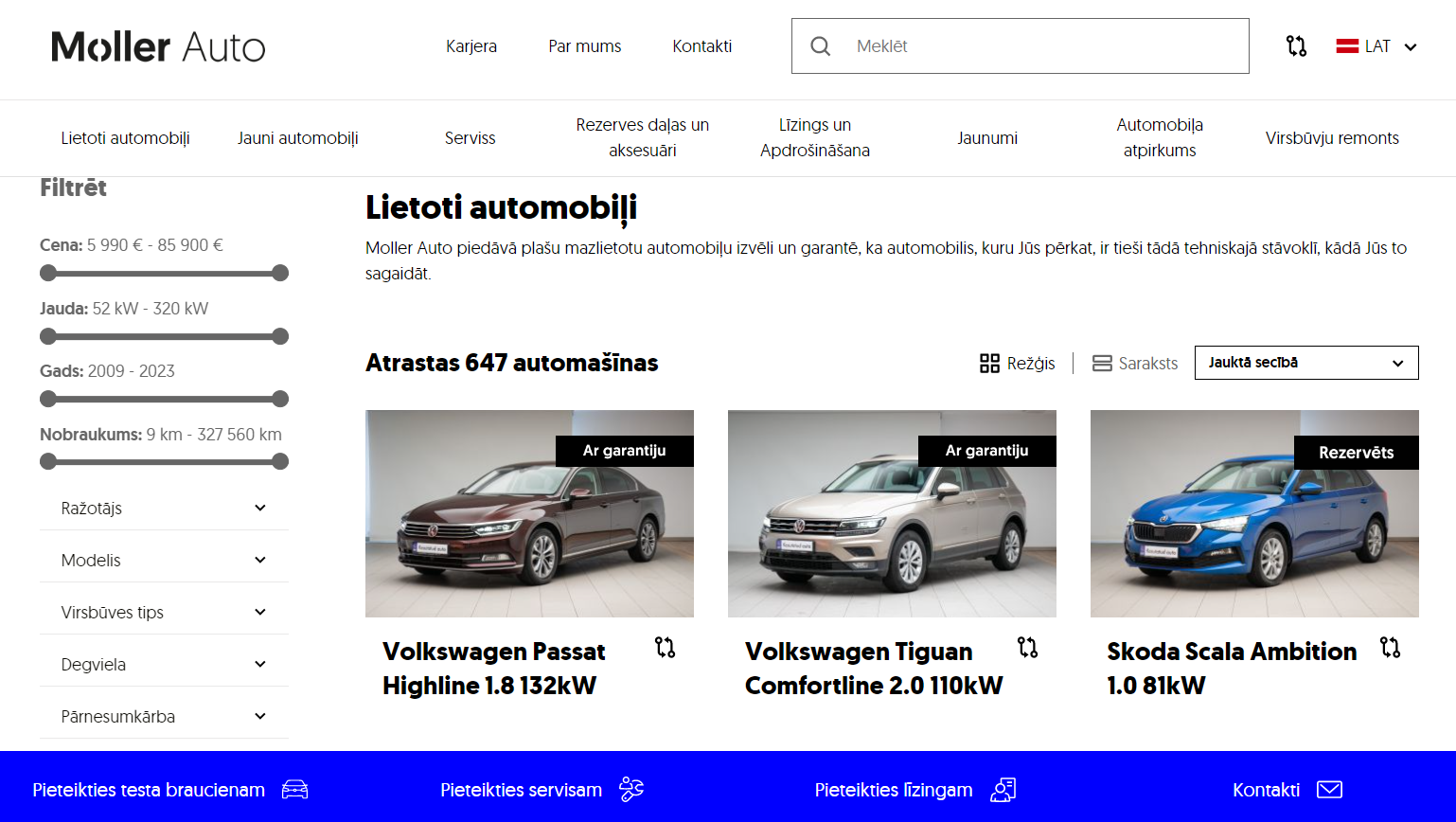Click Ar garantiju badge on Passat
1456x822 pixels.
[x=625, y=451]
